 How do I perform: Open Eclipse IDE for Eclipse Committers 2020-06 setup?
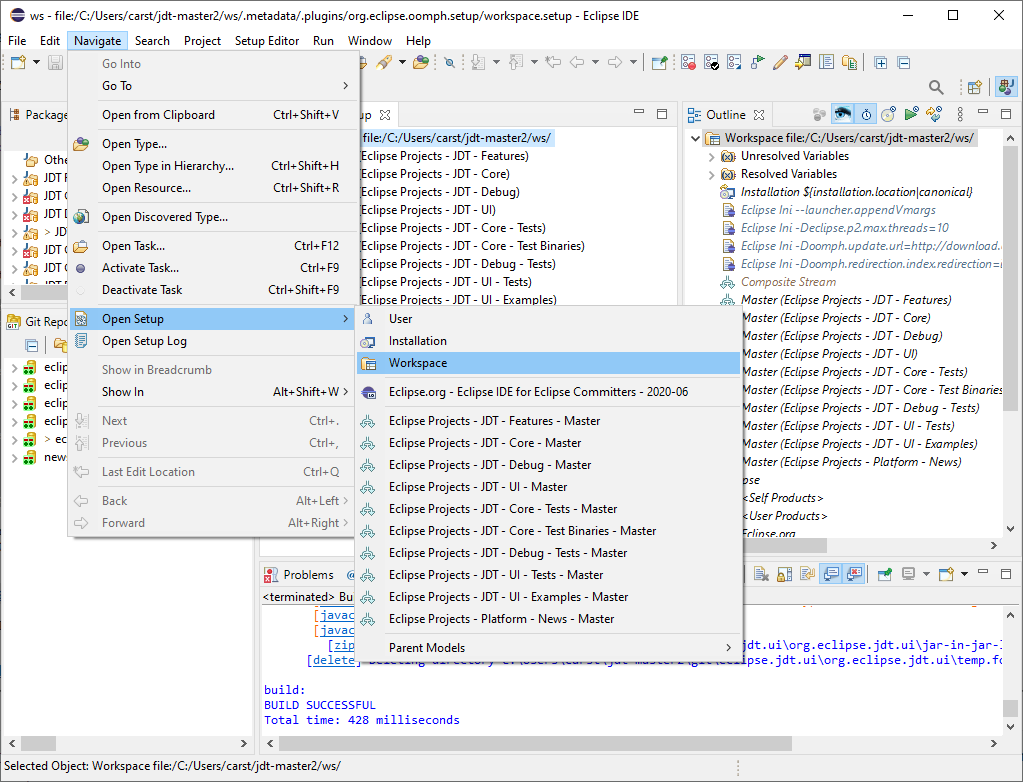[x=548, y=392]
